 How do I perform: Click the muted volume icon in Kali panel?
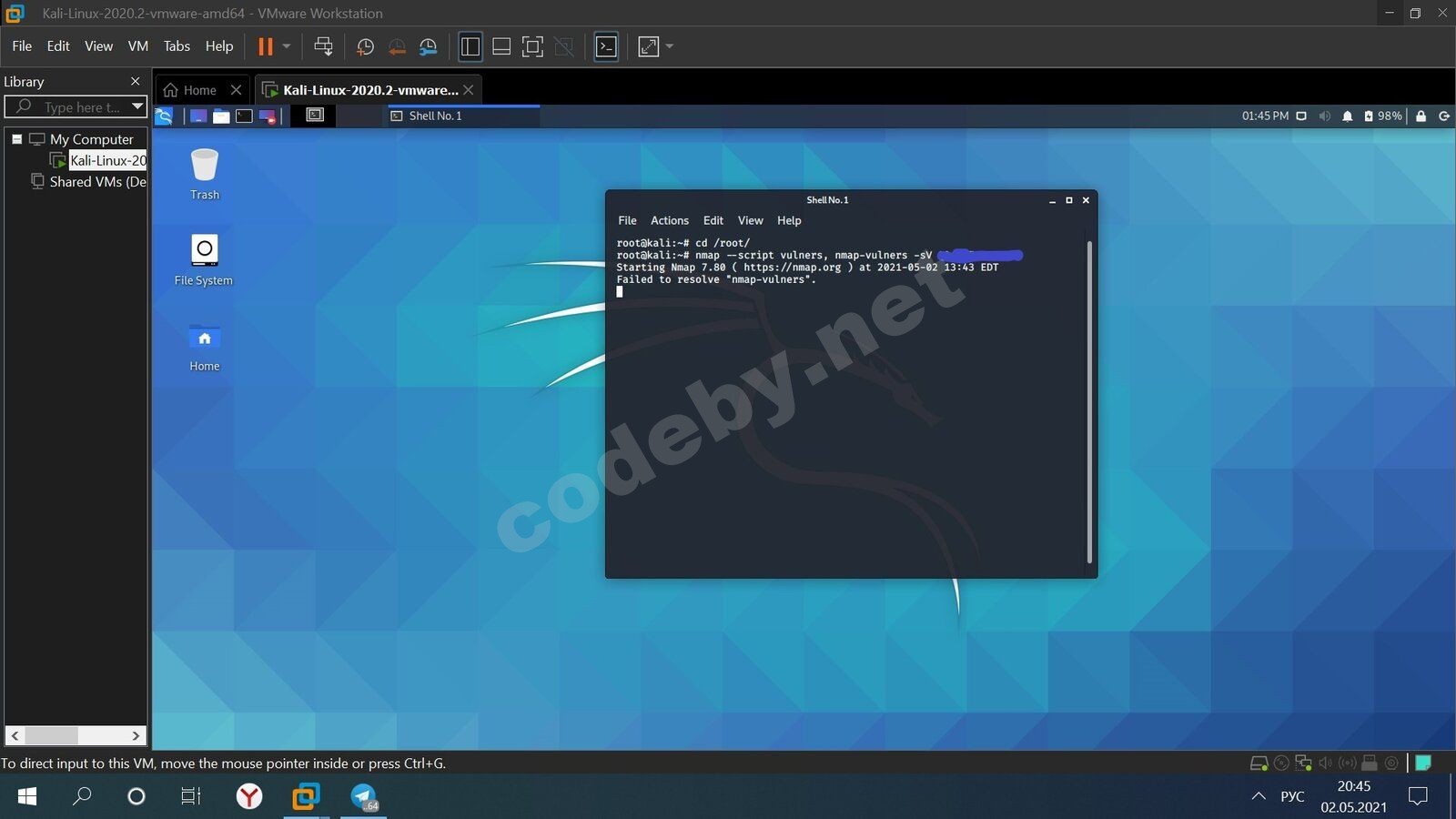pyautogui.click(x=1325, y=116)
